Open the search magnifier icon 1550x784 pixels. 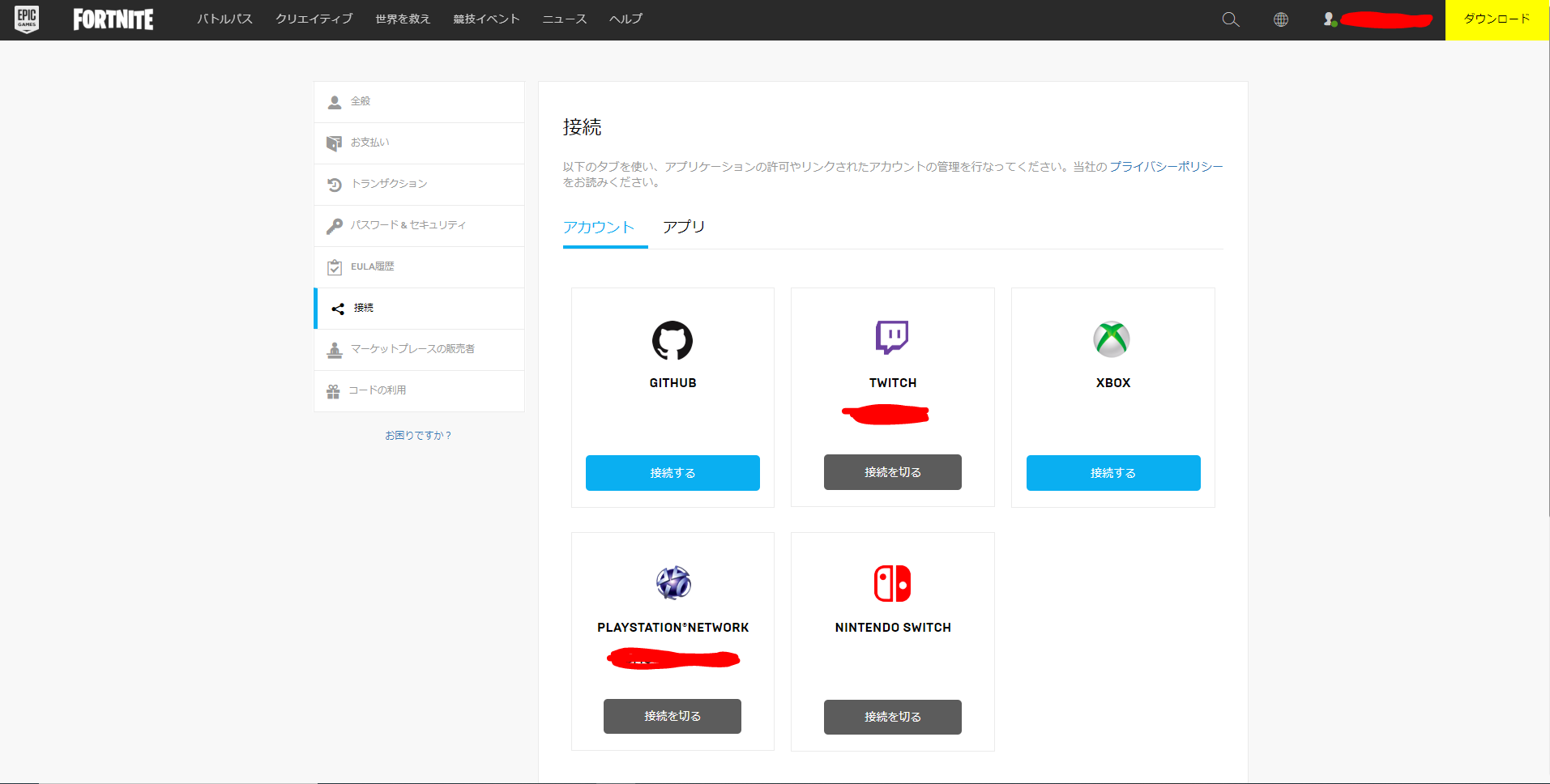pos(1231,19)
